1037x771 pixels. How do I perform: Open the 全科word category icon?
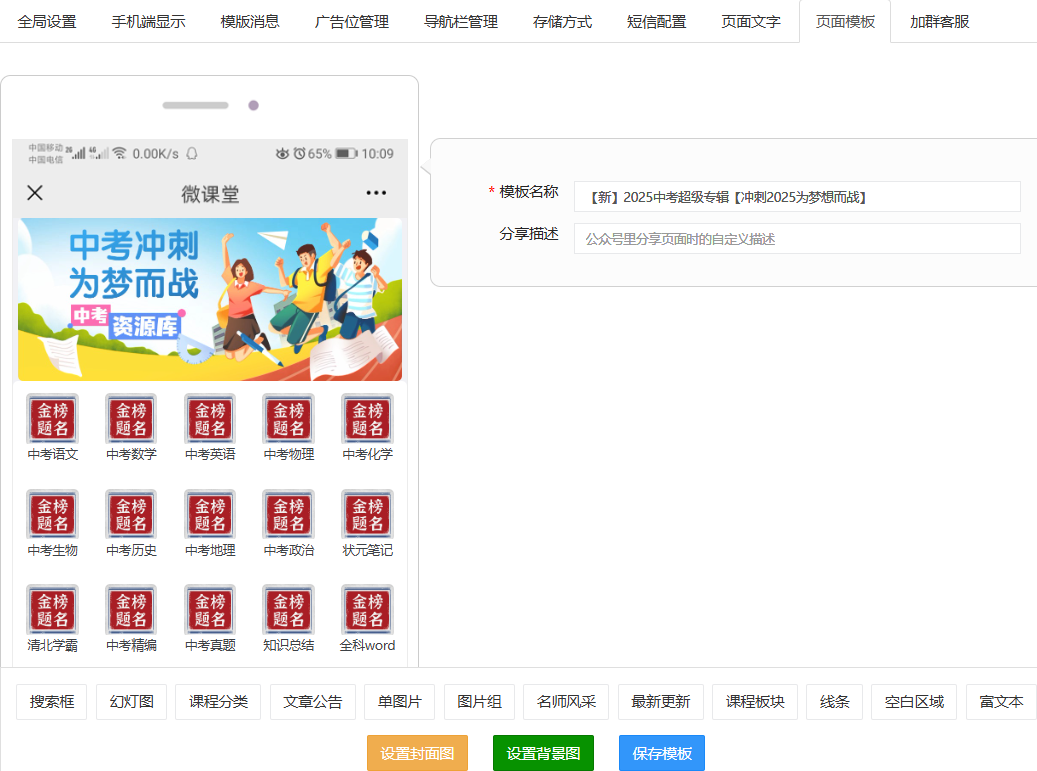367,610
